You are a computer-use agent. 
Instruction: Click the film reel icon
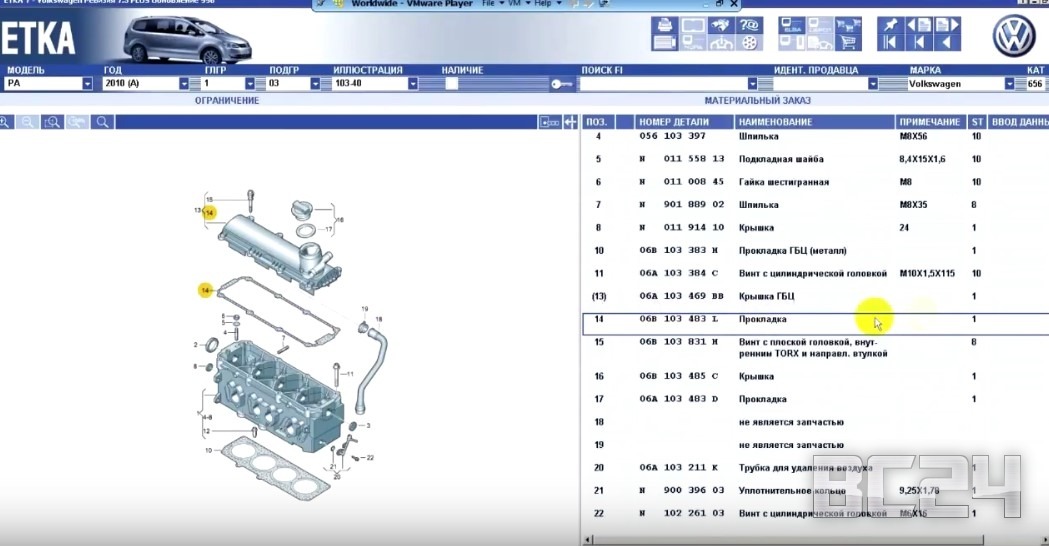pyautogui.click(x=748, y=42)
